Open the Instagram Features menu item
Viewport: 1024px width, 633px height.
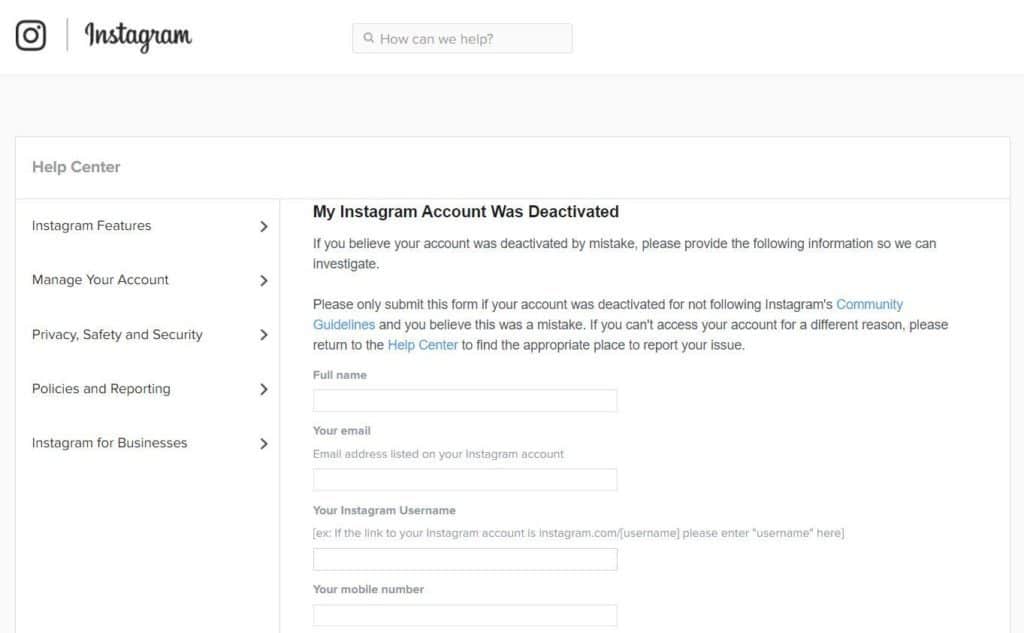(91, 225)
